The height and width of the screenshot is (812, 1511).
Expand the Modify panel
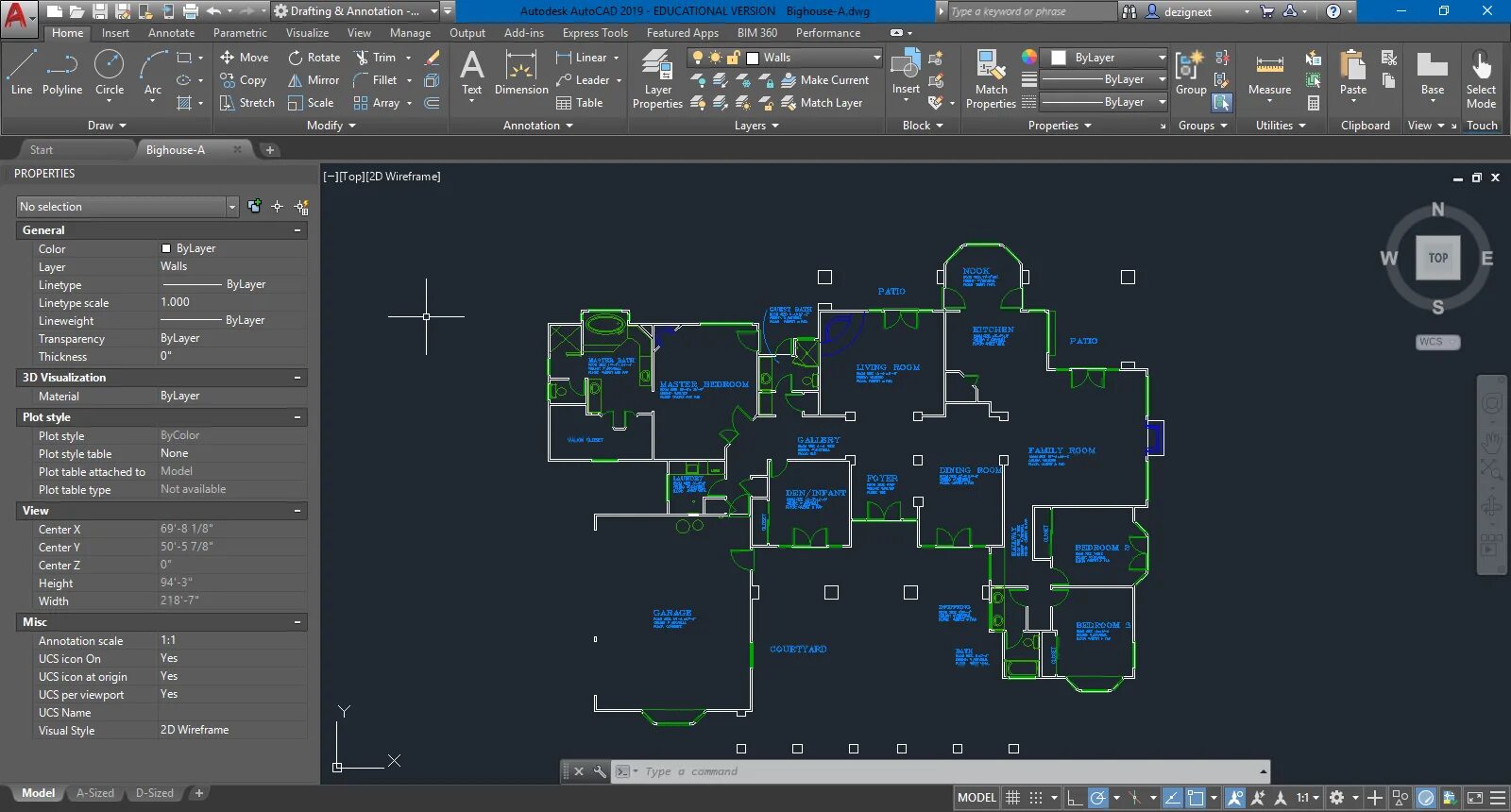click(x=331, y=126)
